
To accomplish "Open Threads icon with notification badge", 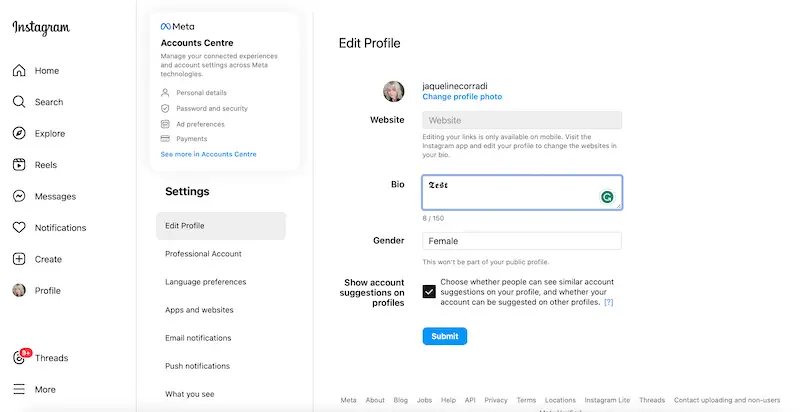I will tap(20, 357).
